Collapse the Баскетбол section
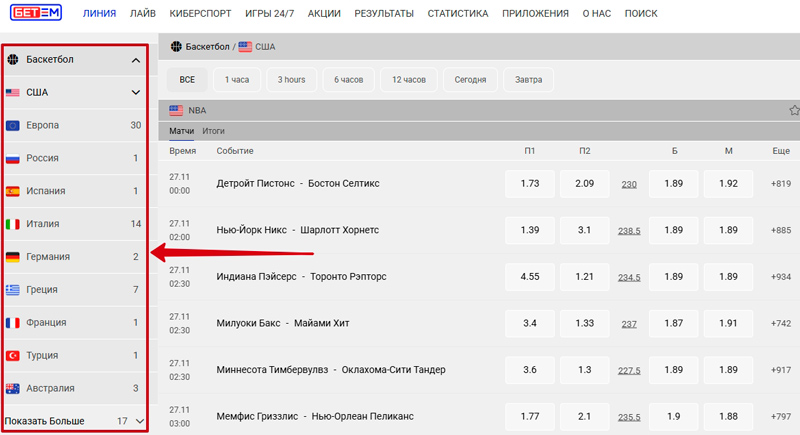 click(x=136, y=60)
